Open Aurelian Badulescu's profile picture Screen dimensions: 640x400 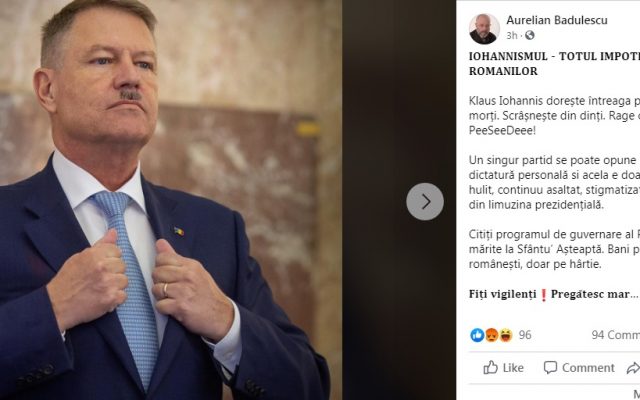click(x=484, y=29)
